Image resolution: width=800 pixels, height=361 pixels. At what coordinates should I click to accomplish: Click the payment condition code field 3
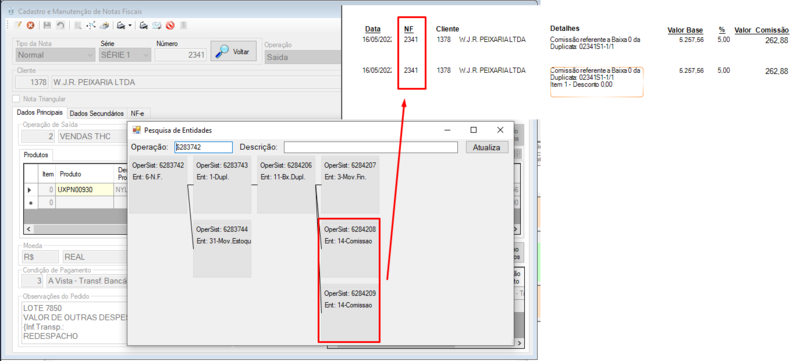pyautogui.click(x=32, y=281)
